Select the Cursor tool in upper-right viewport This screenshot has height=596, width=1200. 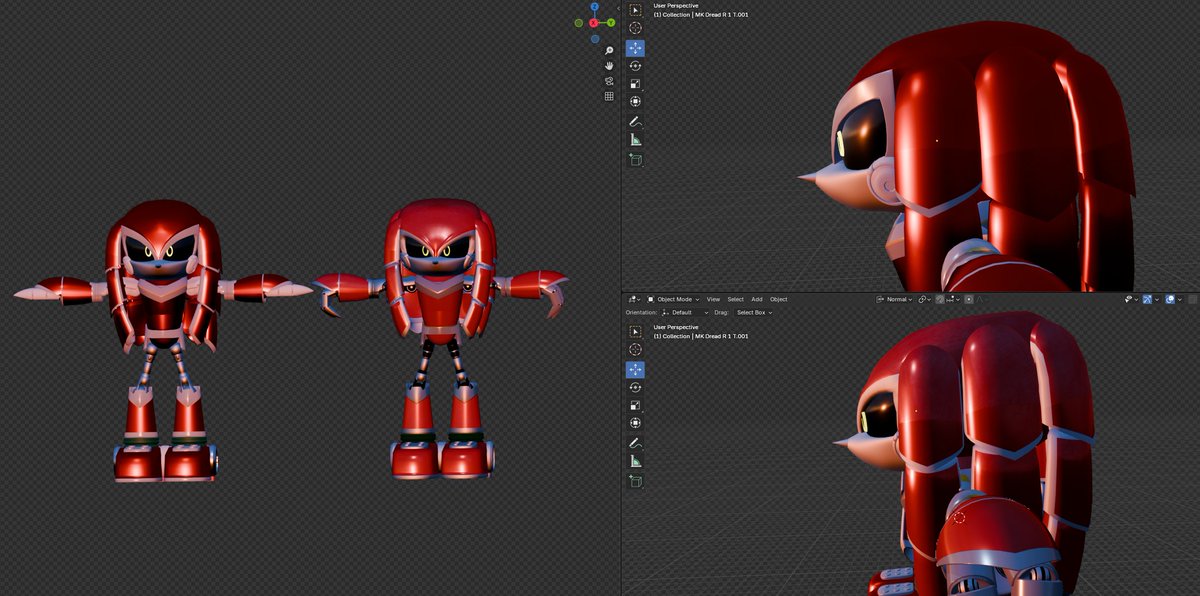pos(635,28)
